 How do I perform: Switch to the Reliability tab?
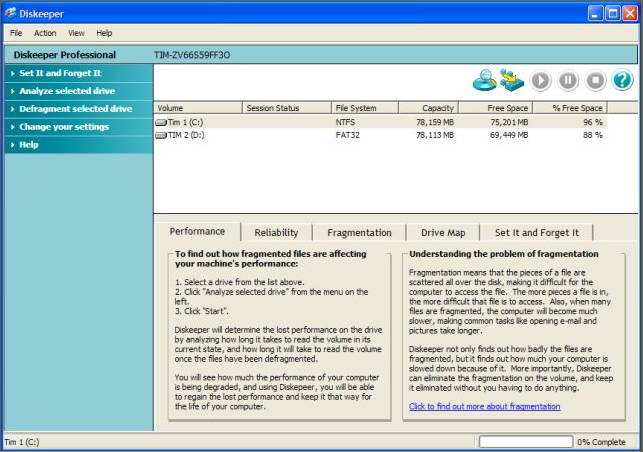276,233
